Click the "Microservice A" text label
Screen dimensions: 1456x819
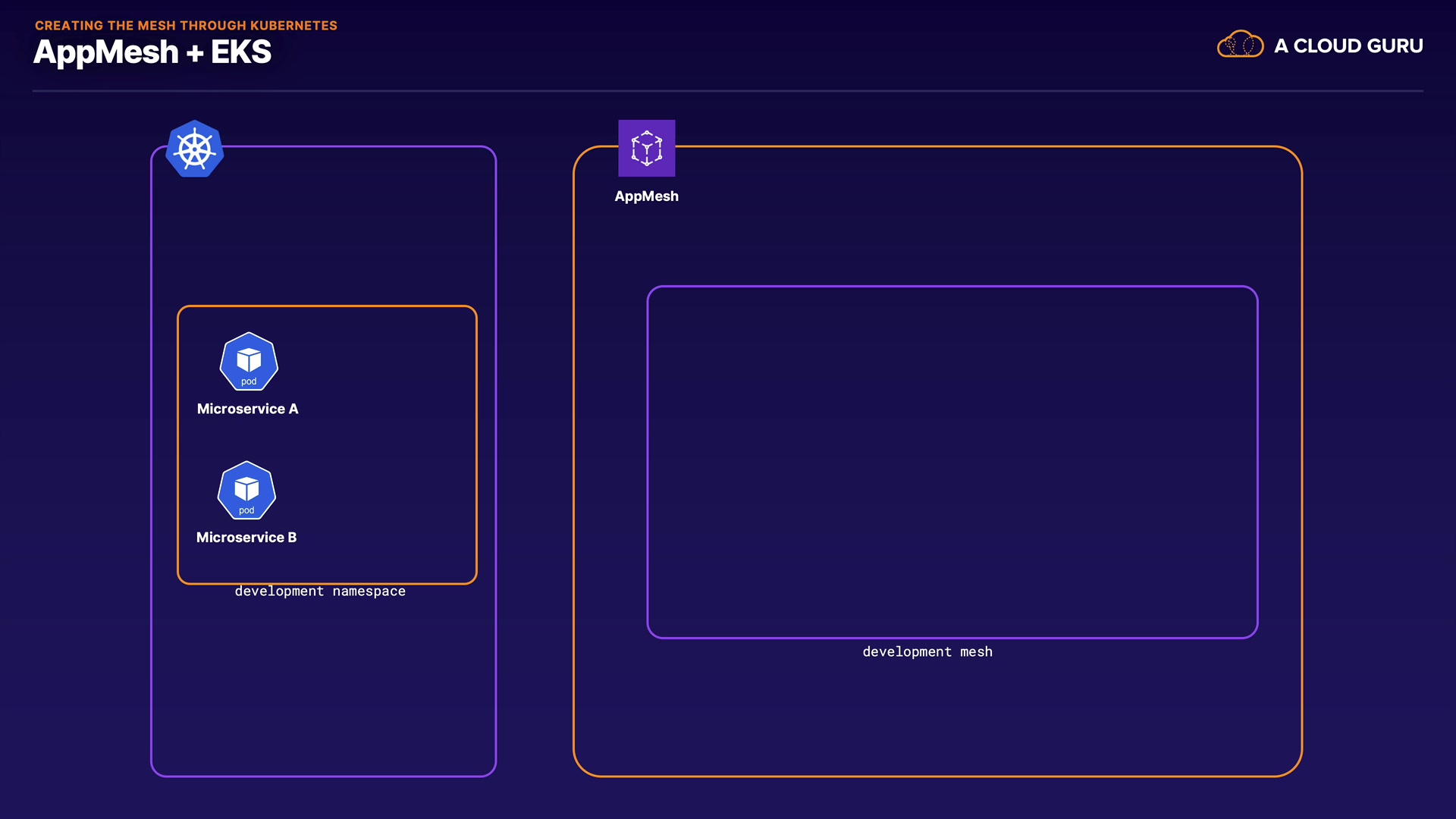coord(247,409)
